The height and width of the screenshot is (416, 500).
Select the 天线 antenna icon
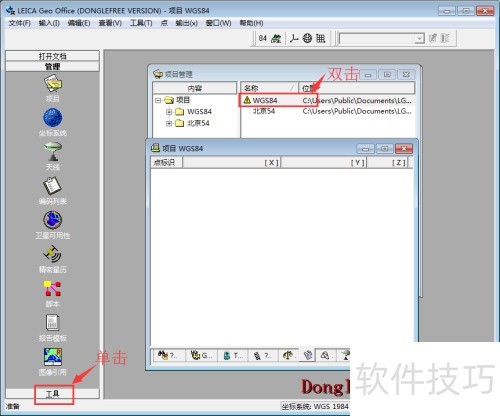(53, 152)
